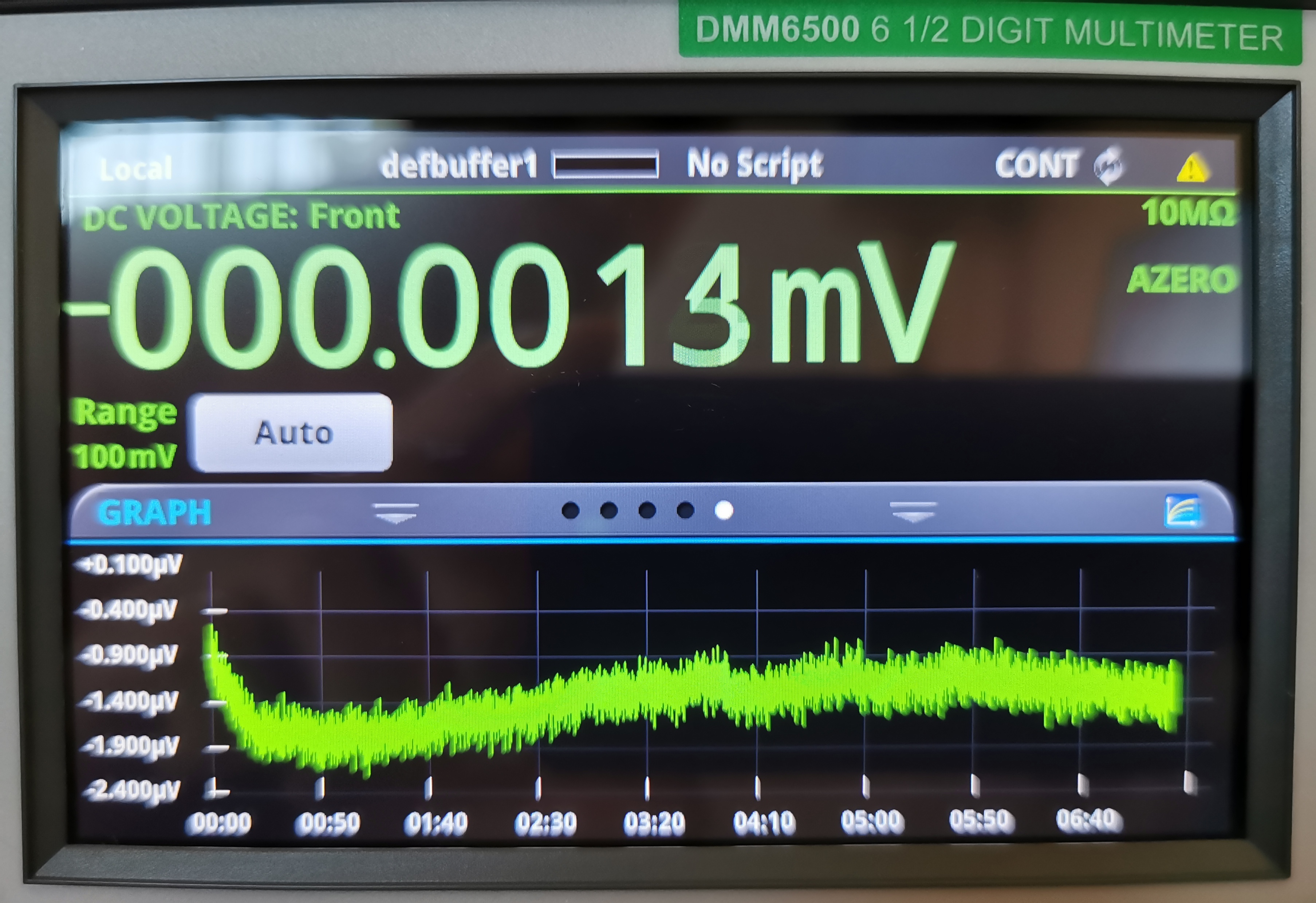The image size is (1316, 903).
Task: Toggle the AZERO autozero indicator
Action: (x=1181, y=280)
